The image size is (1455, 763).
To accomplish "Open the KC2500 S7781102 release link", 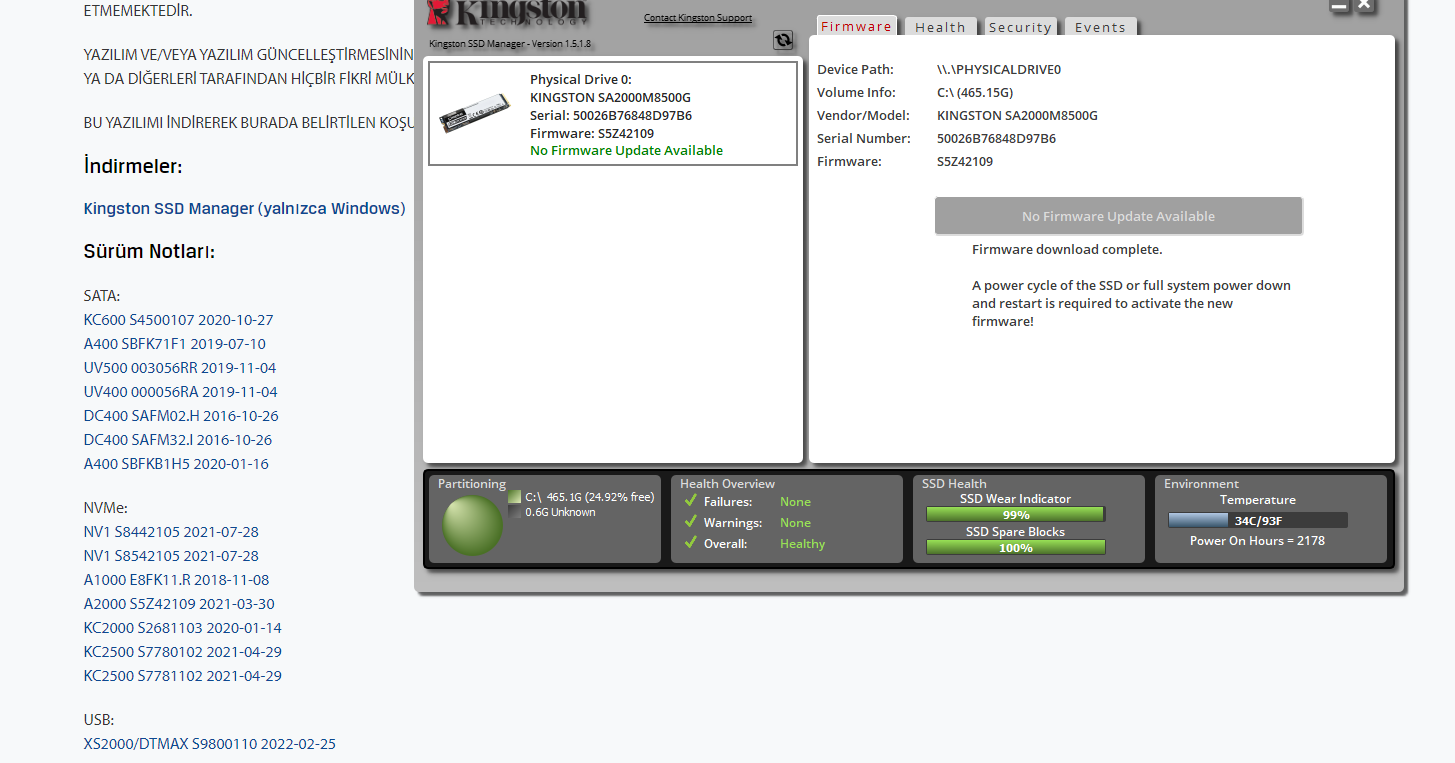I will [x=183, y=676].
